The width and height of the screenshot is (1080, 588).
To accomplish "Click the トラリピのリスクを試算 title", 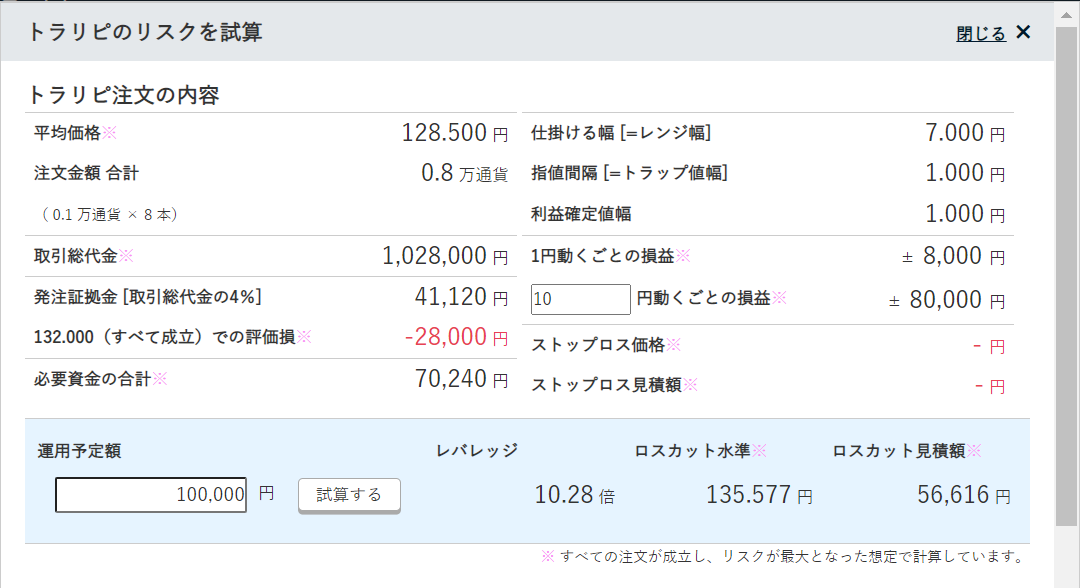I will coord(145,32).
